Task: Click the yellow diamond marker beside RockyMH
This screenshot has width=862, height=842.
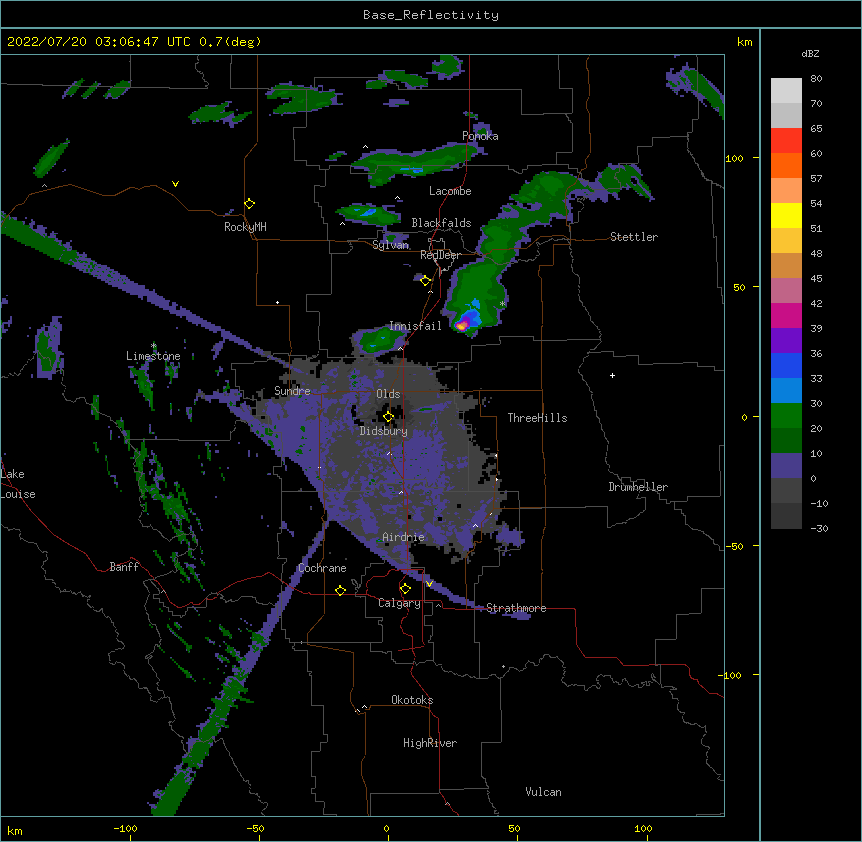Action: click(x=250, y=204)
